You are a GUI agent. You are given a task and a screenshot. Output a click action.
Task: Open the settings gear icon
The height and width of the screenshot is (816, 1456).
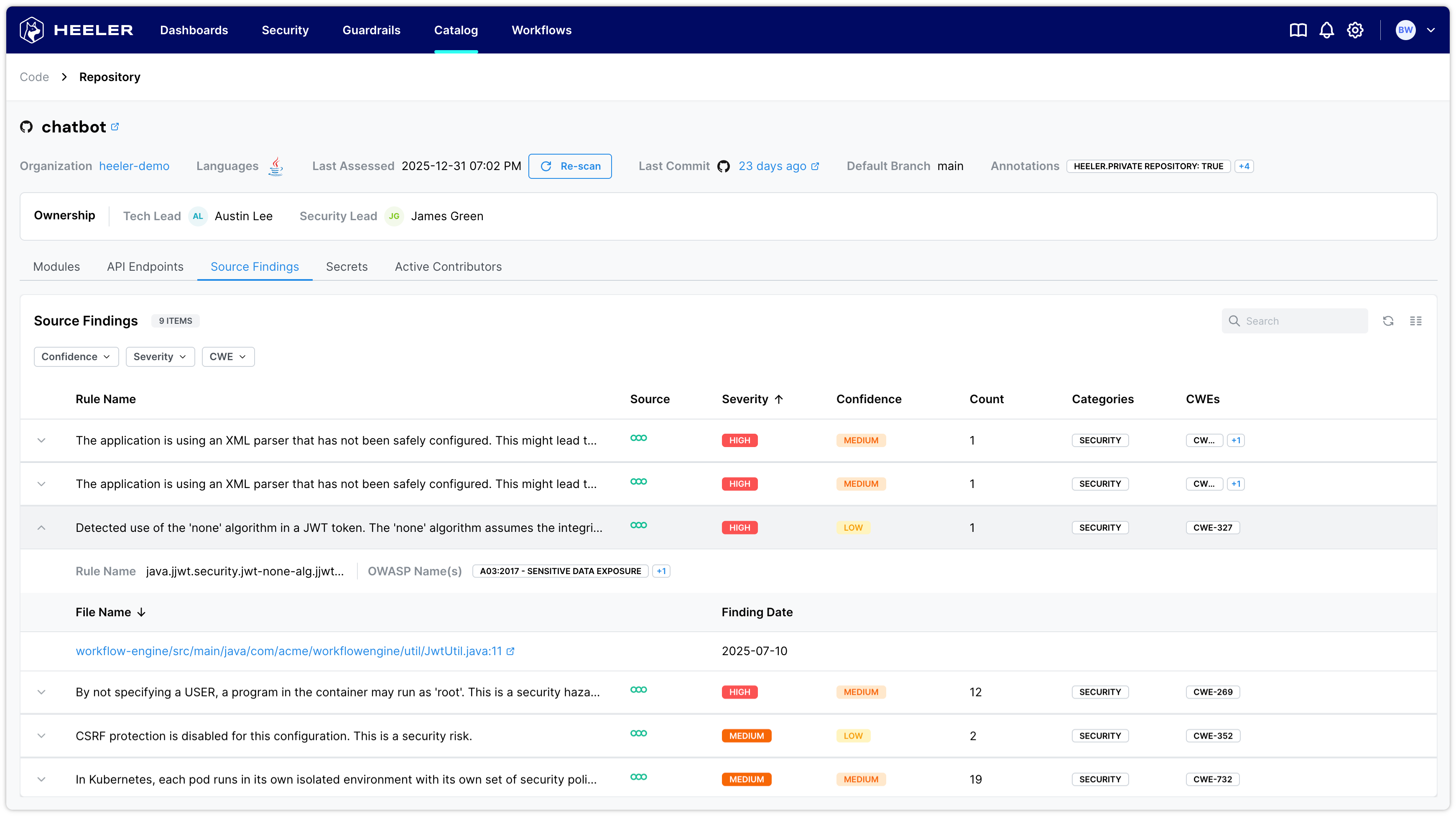point(1355,30)
